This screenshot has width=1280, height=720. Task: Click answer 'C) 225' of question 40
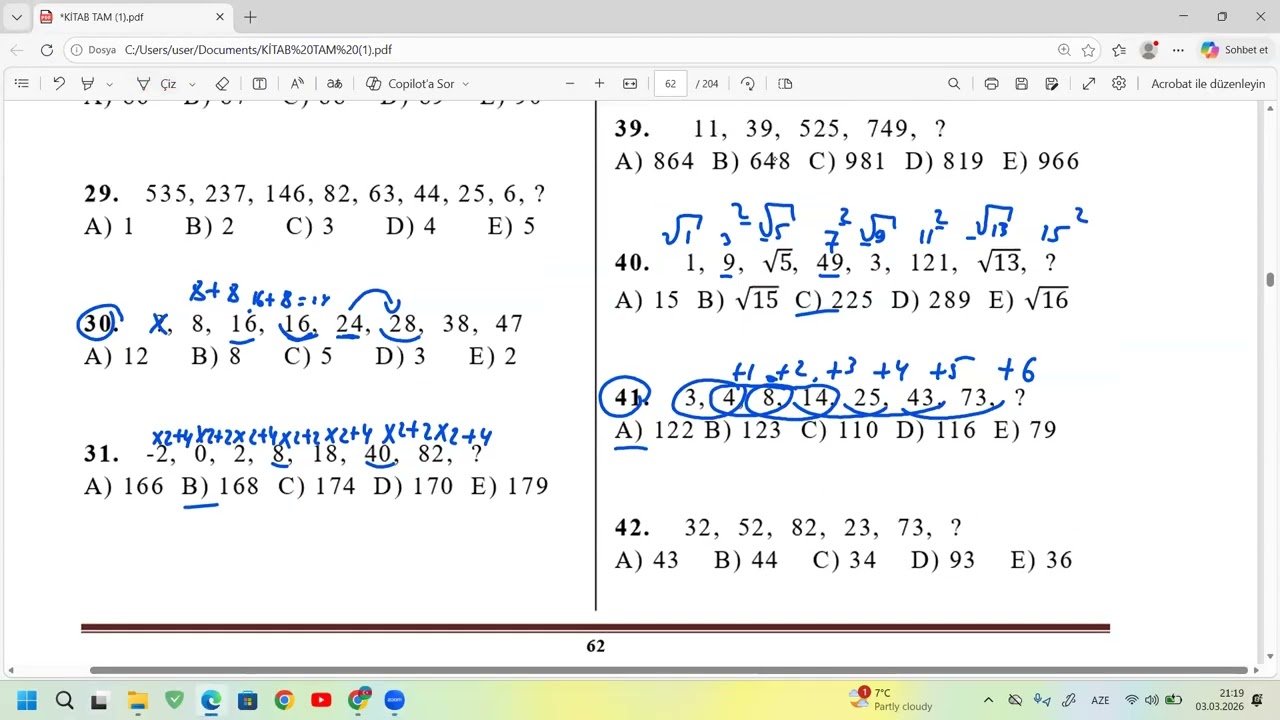tap(834, 300)
